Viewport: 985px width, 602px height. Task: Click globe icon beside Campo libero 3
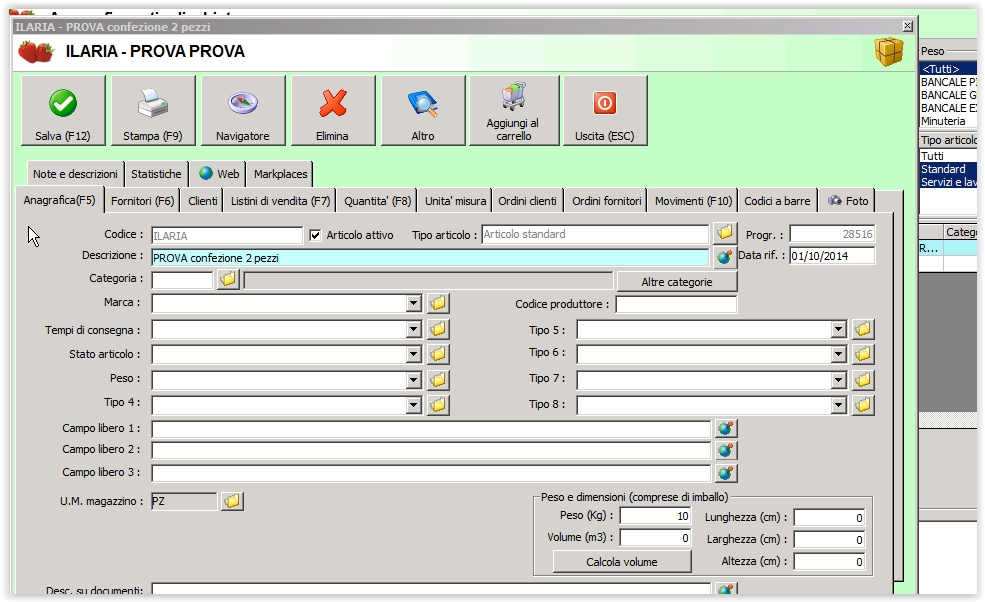726,473
